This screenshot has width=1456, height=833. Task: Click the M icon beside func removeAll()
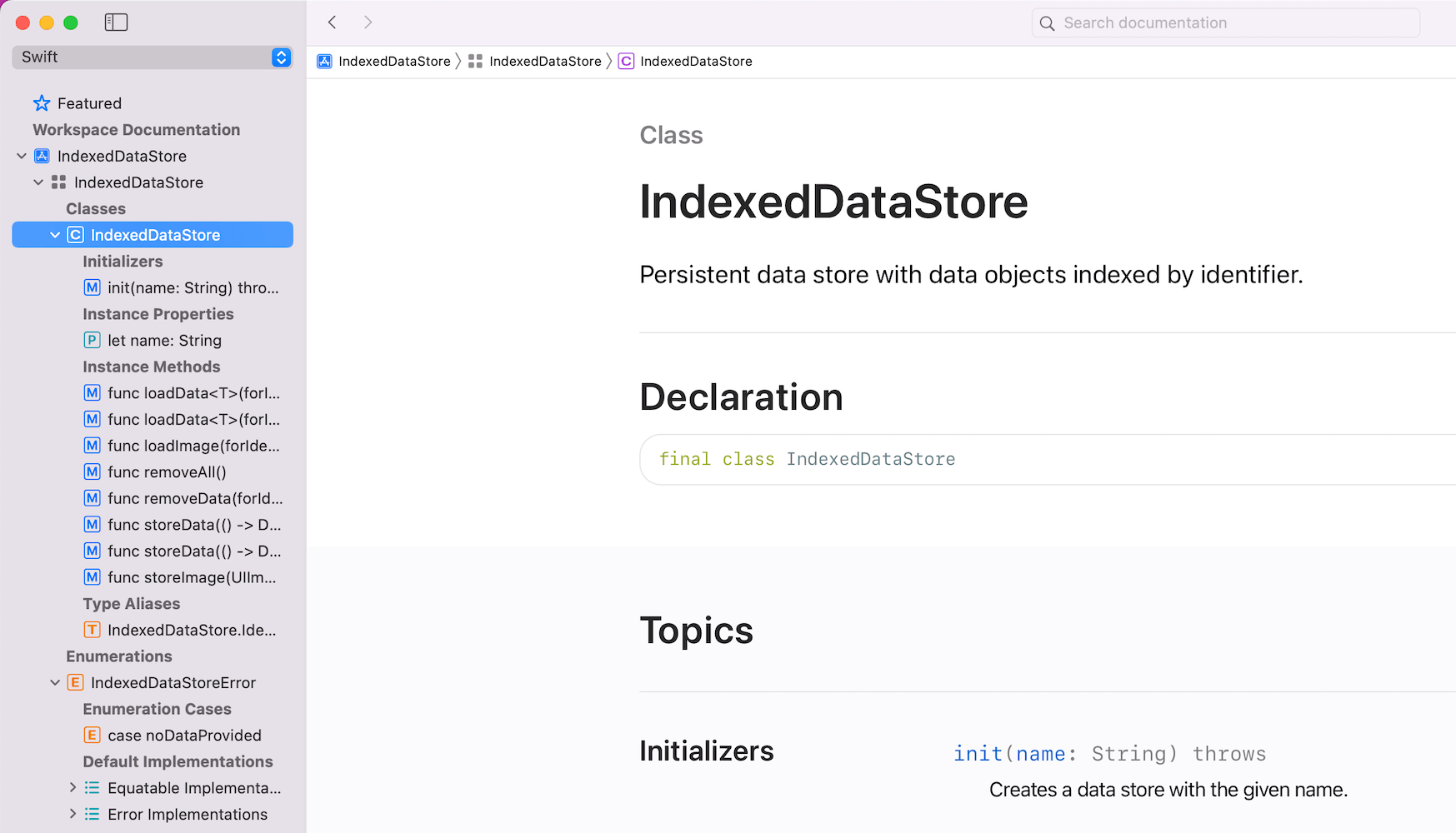tap(92, 471)
